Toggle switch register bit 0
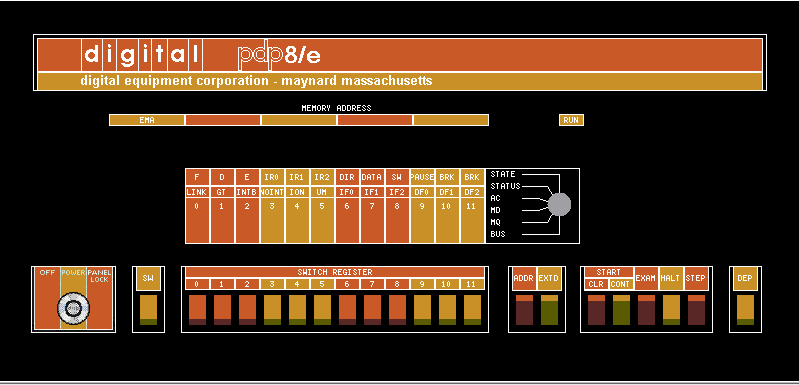 click(197, 310)
